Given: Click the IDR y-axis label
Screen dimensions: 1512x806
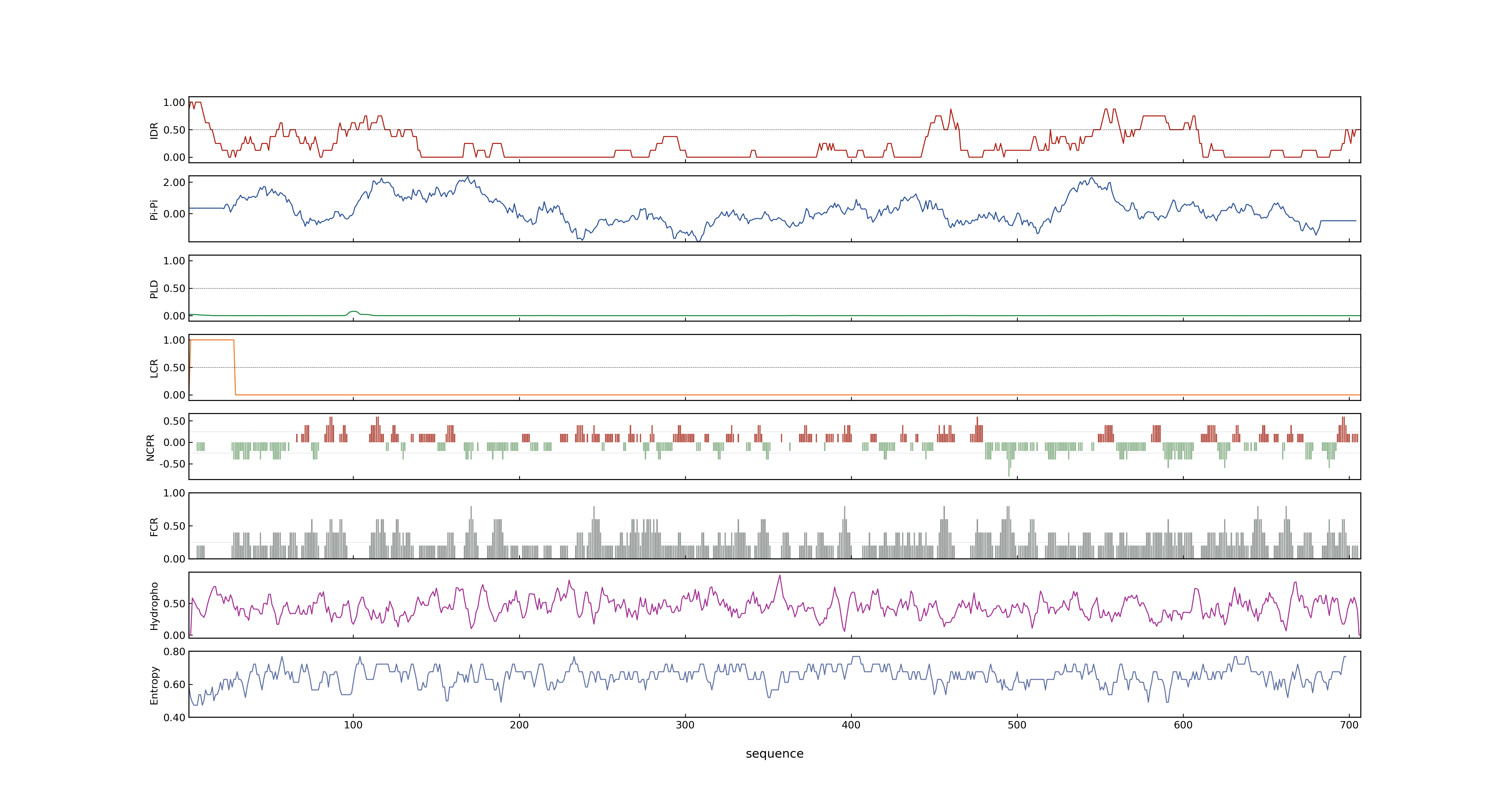Looking at the screenshot, I should (x=154, y=130).
